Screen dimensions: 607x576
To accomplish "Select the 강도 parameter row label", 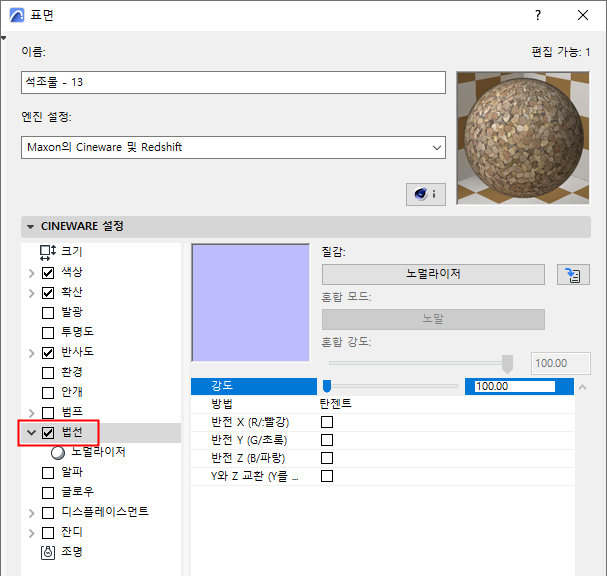I will click(221, 386).
